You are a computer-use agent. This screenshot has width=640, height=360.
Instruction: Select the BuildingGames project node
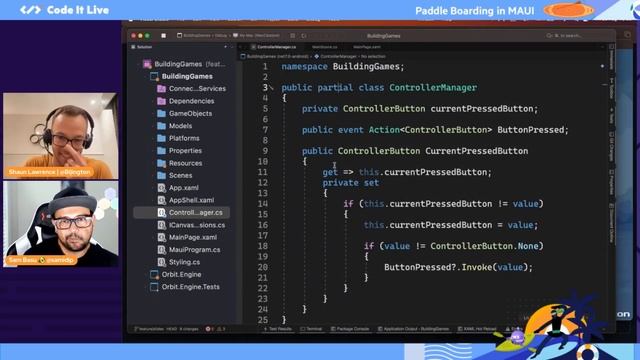182,76
